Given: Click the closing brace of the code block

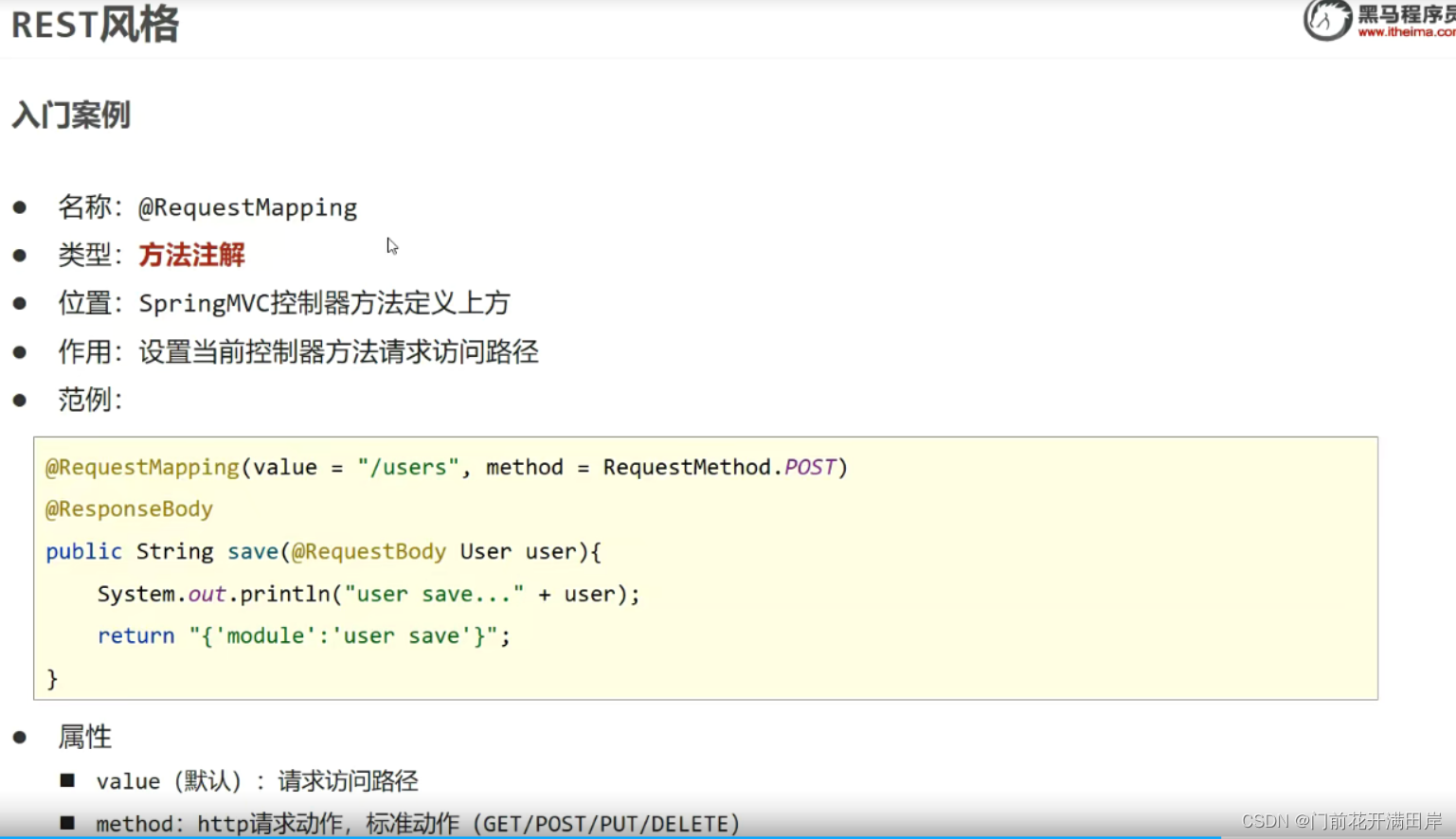Looking at the screenshot, I should (52, 679).
